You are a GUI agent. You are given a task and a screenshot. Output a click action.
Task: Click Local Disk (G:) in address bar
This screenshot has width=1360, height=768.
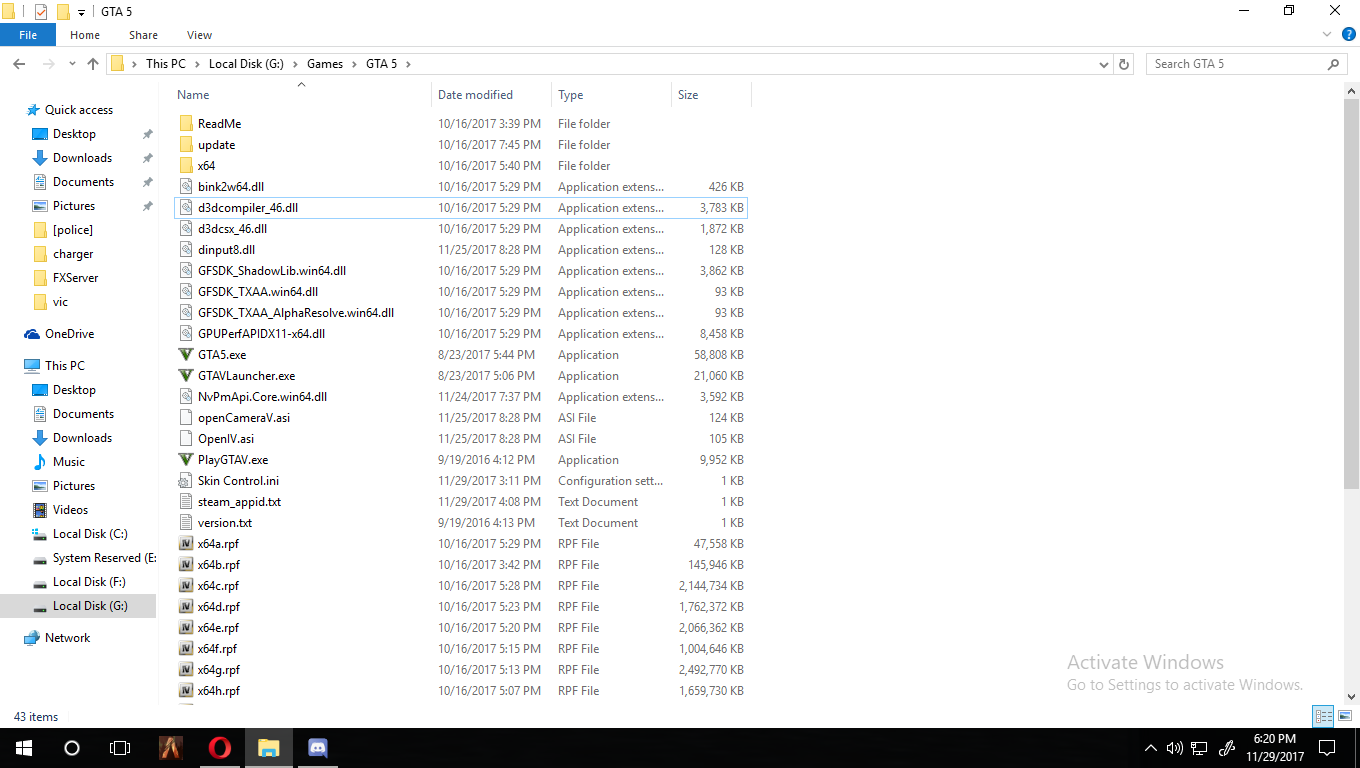[x=246, y=64]
